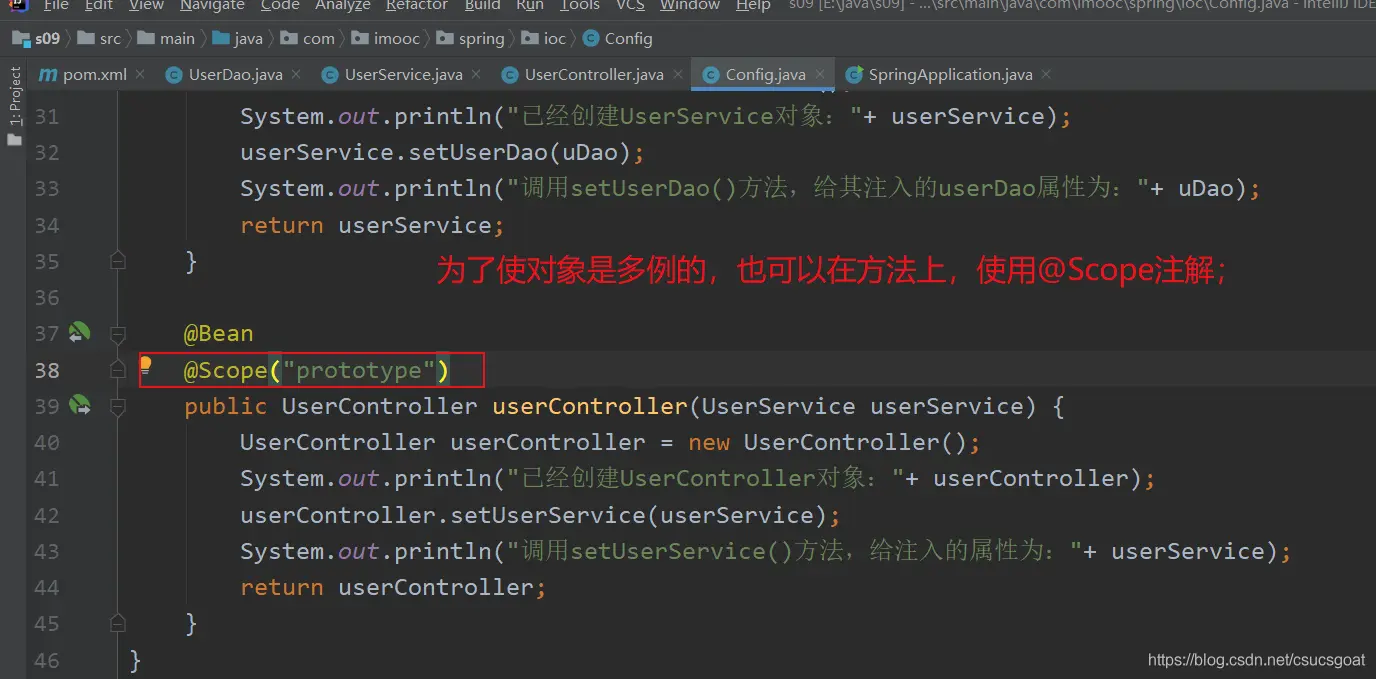Screen dimensions: 1376x679
Task: Close the UserController.java tab
Action: (x=677, y=74)
